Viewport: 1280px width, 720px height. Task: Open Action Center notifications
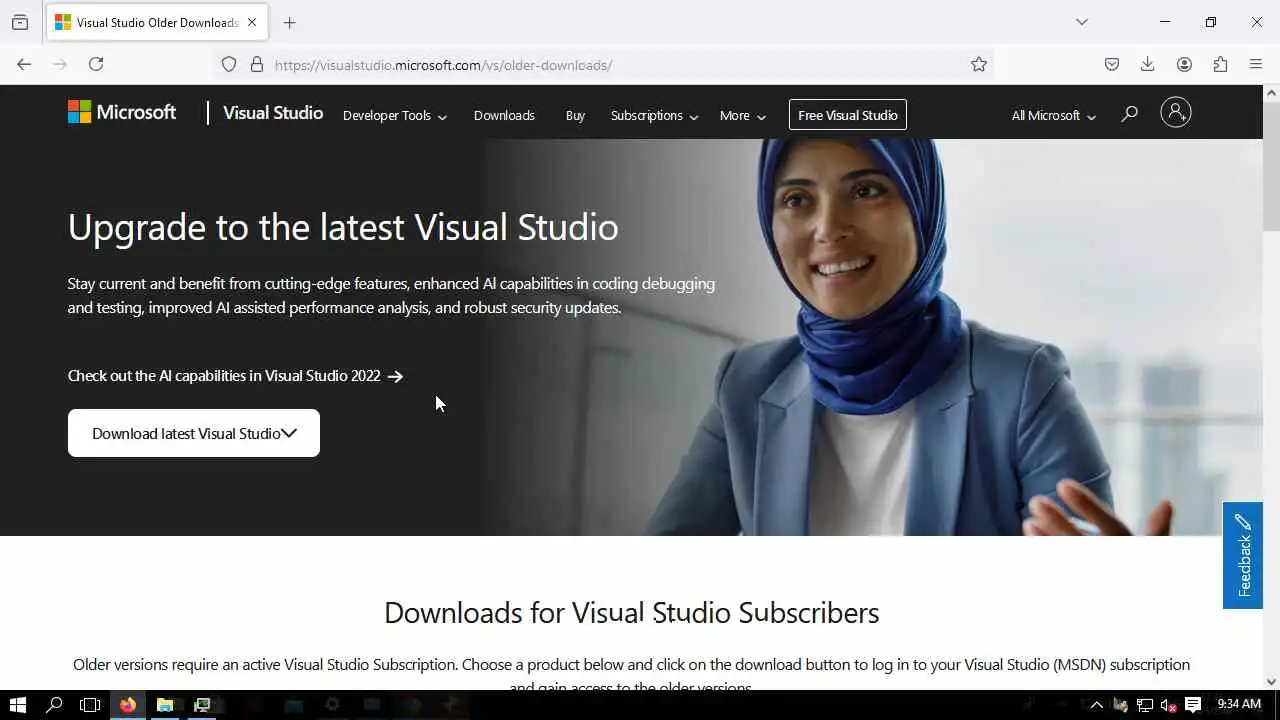point(1193,705)
